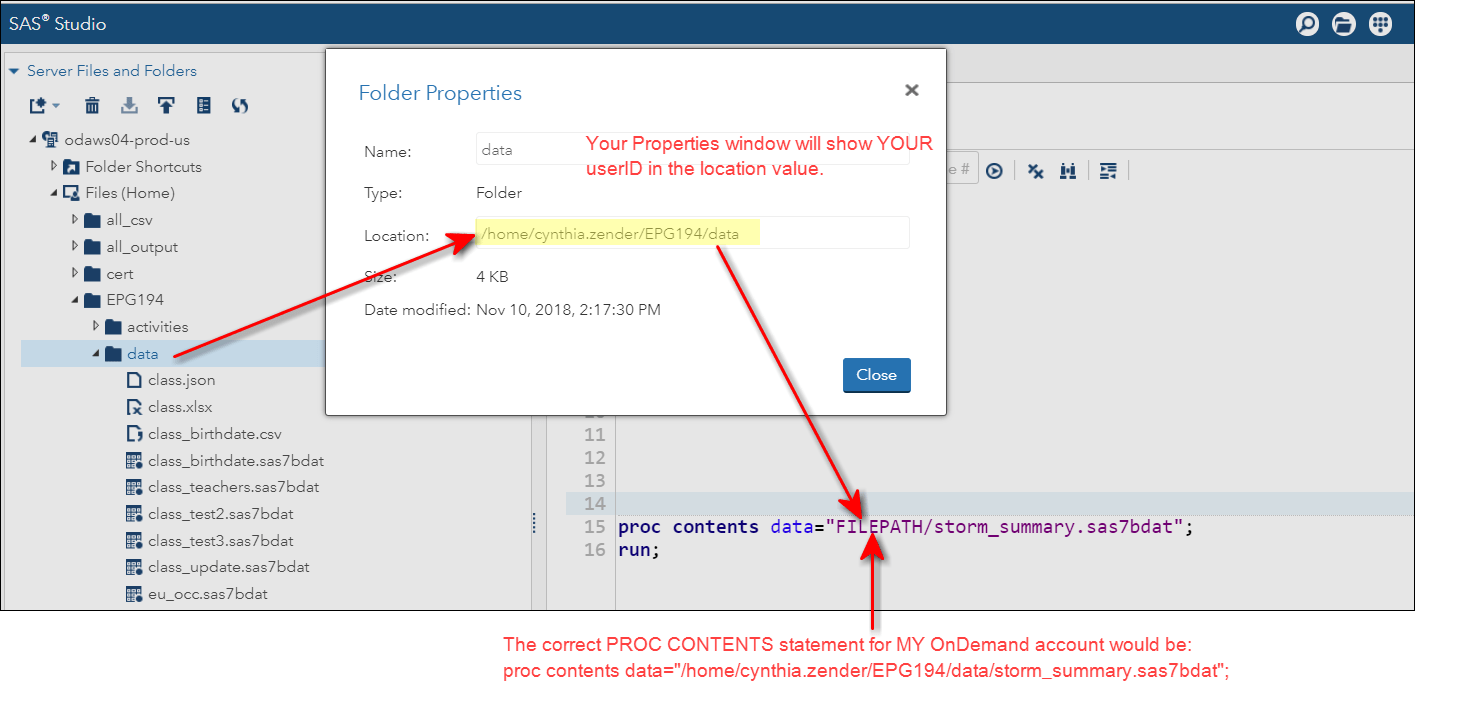Screen dimensions: 1472x706
Task: Open the Search tool in the top banner
Action: tap(1307, 23)
